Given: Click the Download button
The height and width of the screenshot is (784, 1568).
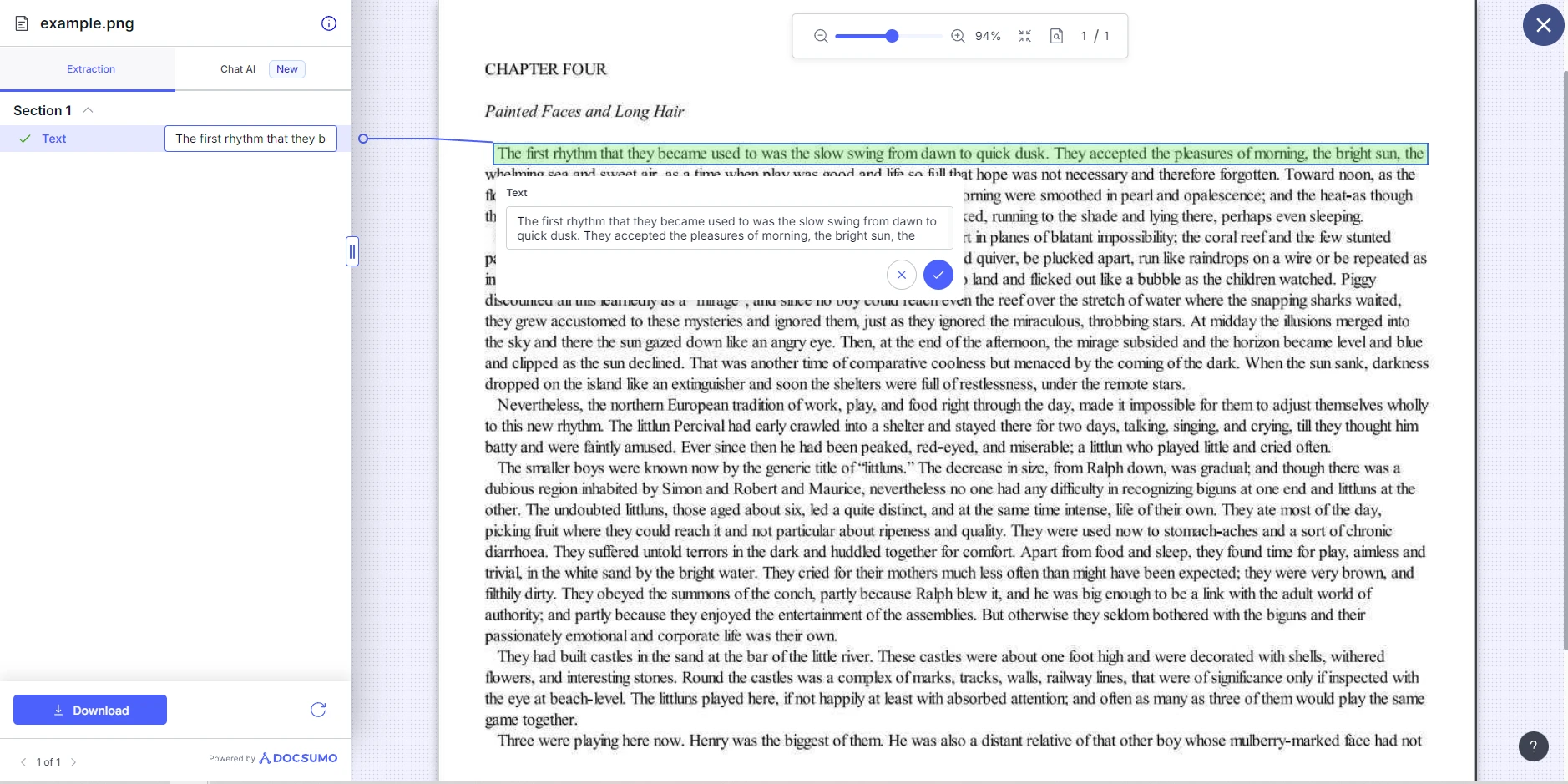Looking at the screenshot, I should click(90, 710).
